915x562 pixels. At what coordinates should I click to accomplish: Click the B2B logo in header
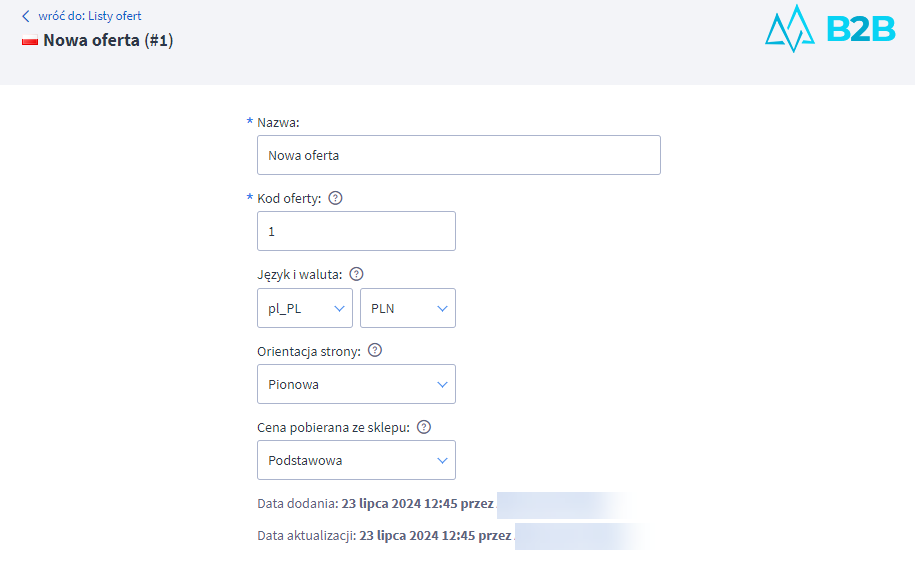829,28
